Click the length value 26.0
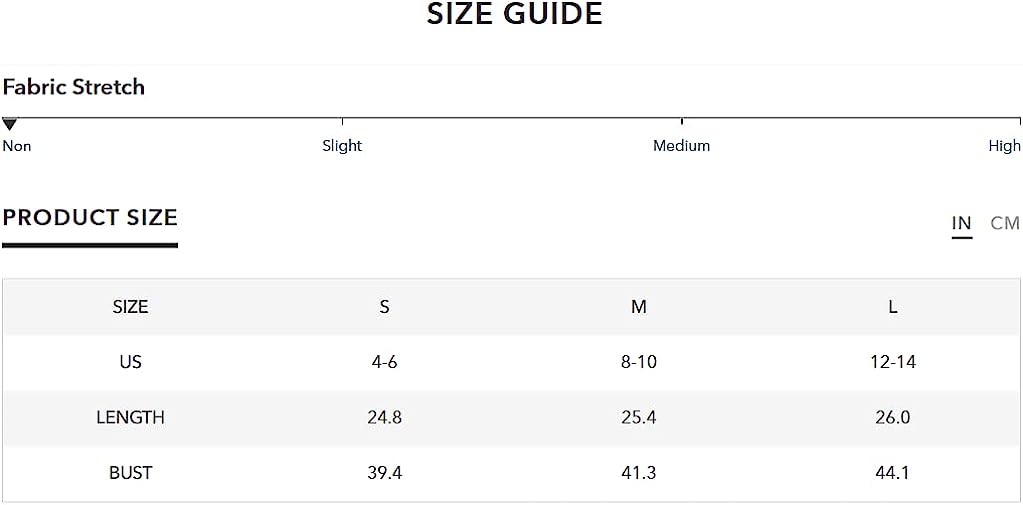1023x505 pixels. coord(893,417)
